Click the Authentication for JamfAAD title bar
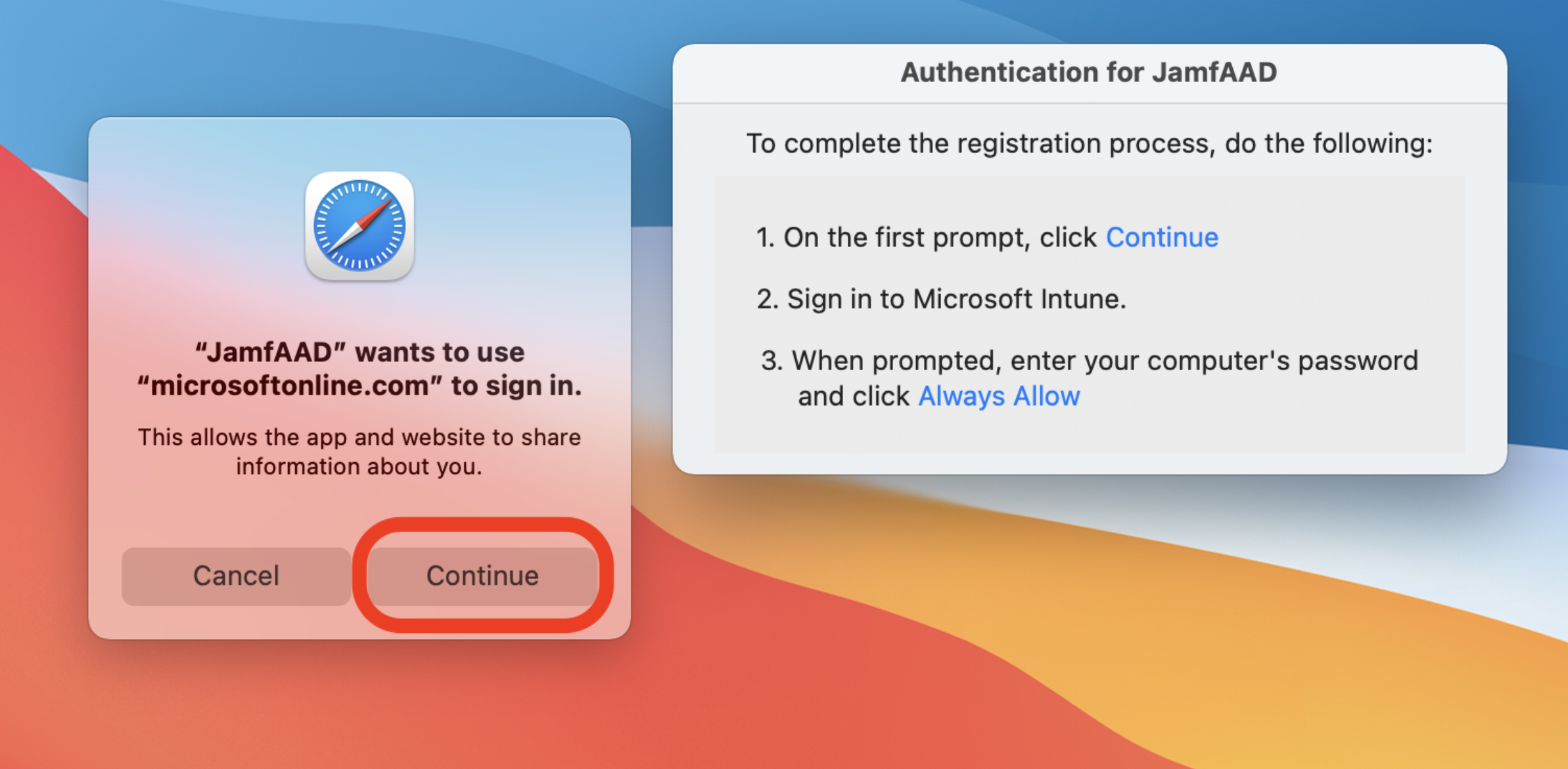 coord(1089,72)
